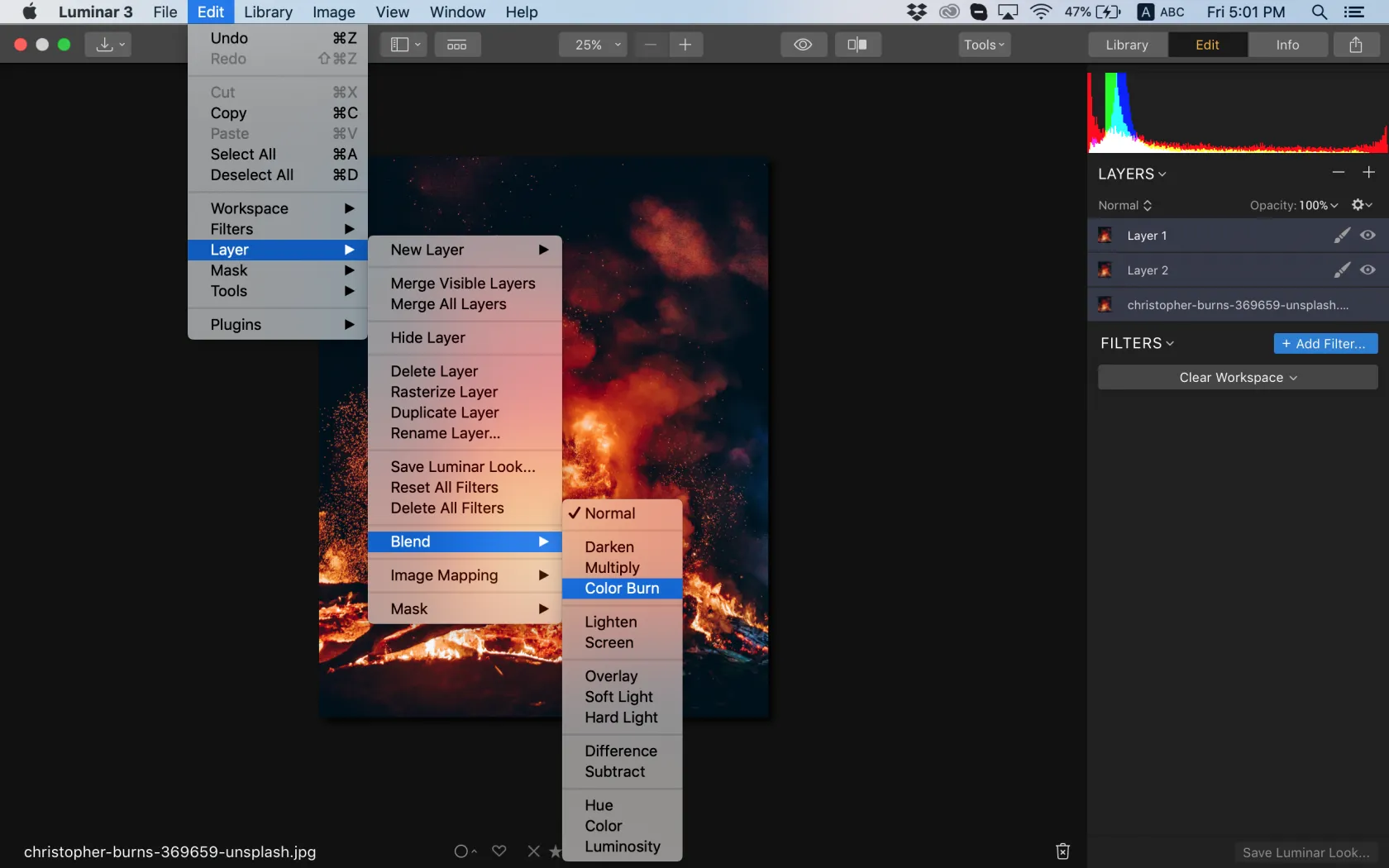The height and width of the screenshot is (868, 1389).
Task: Expand the Opacity 100% dropdown
Action: click(x=1317, y=205)
